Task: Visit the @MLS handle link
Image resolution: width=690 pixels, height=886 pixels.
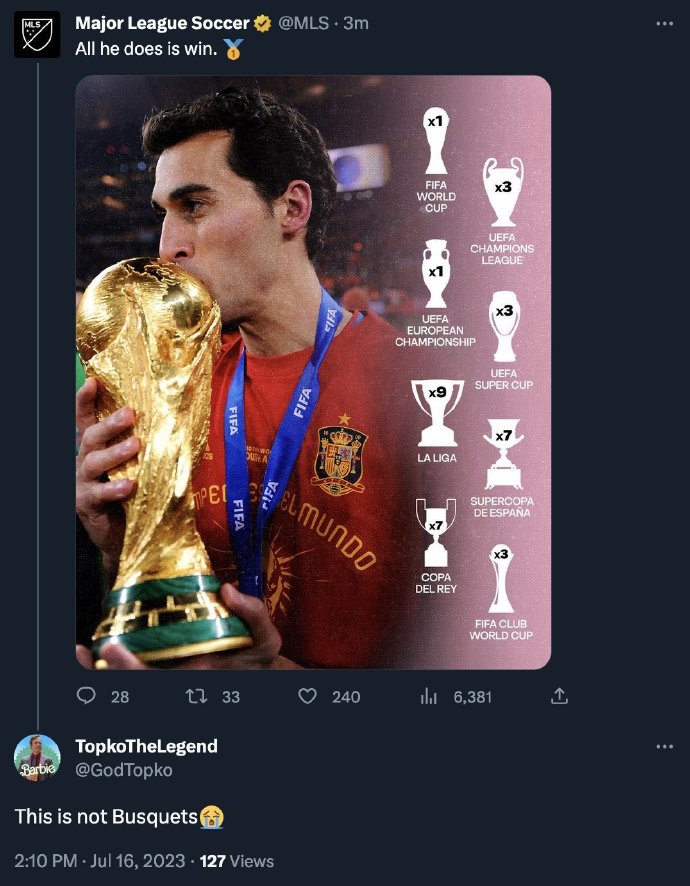Action: pos(303,23)
